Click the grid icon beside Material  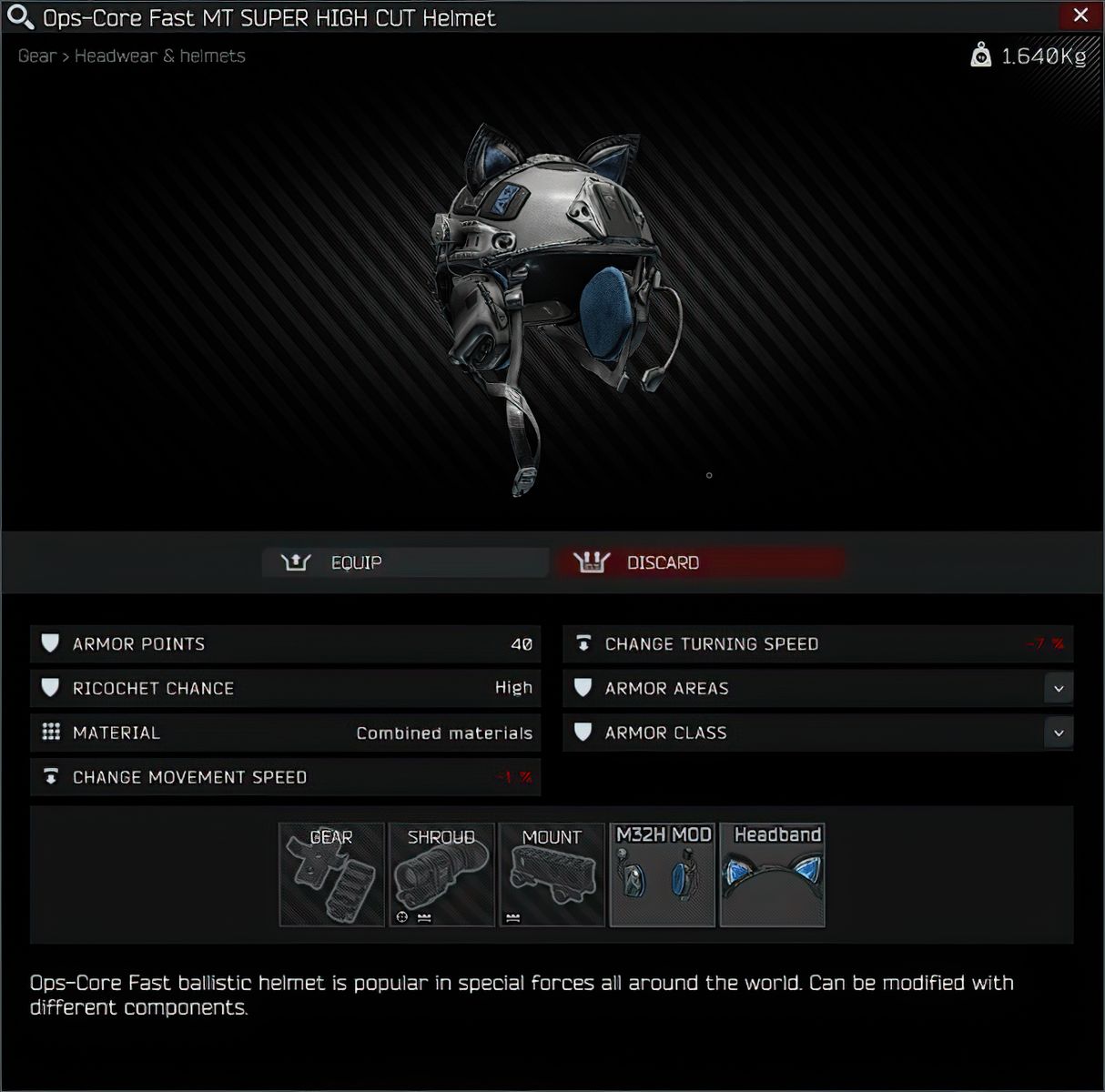coord(51,733)
